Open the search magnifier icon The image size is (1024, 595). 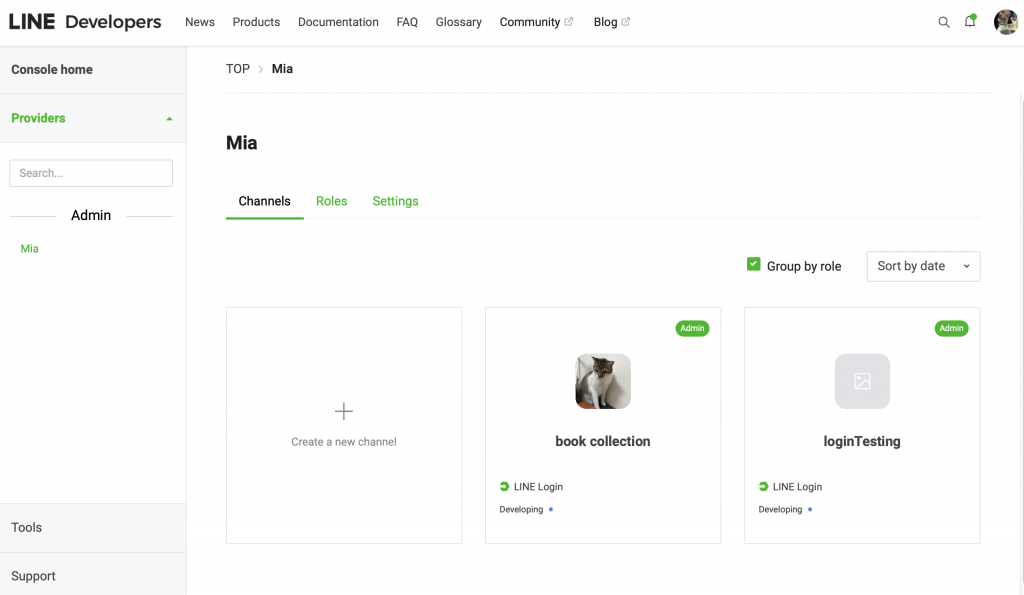[x=944, y=22]
